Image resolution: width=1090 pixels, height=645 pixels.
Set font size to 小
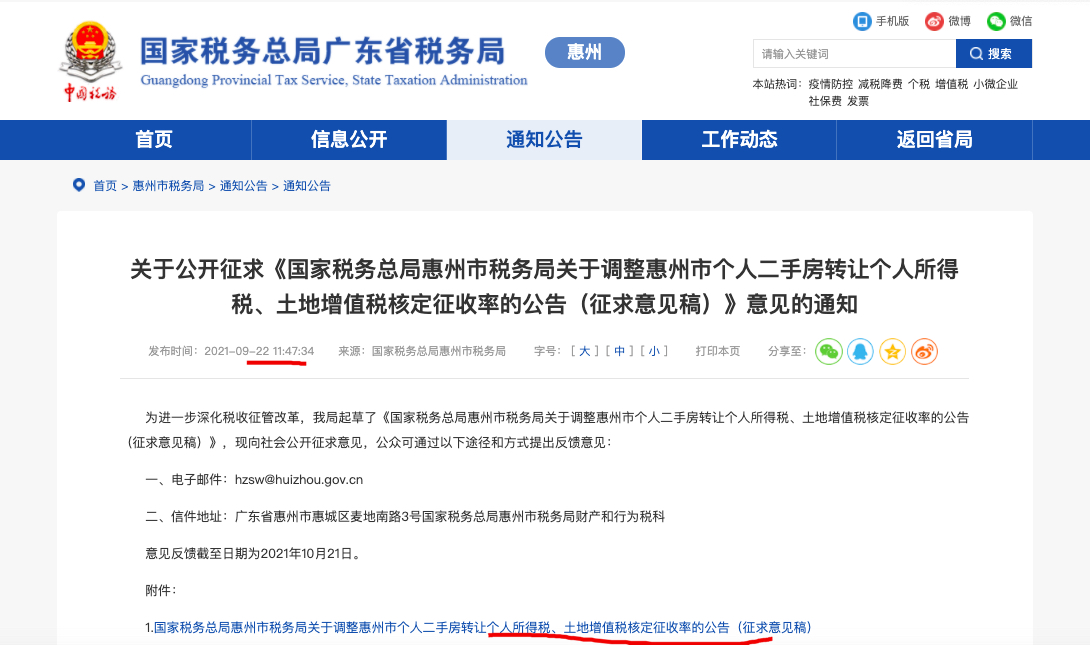point(654,351)
